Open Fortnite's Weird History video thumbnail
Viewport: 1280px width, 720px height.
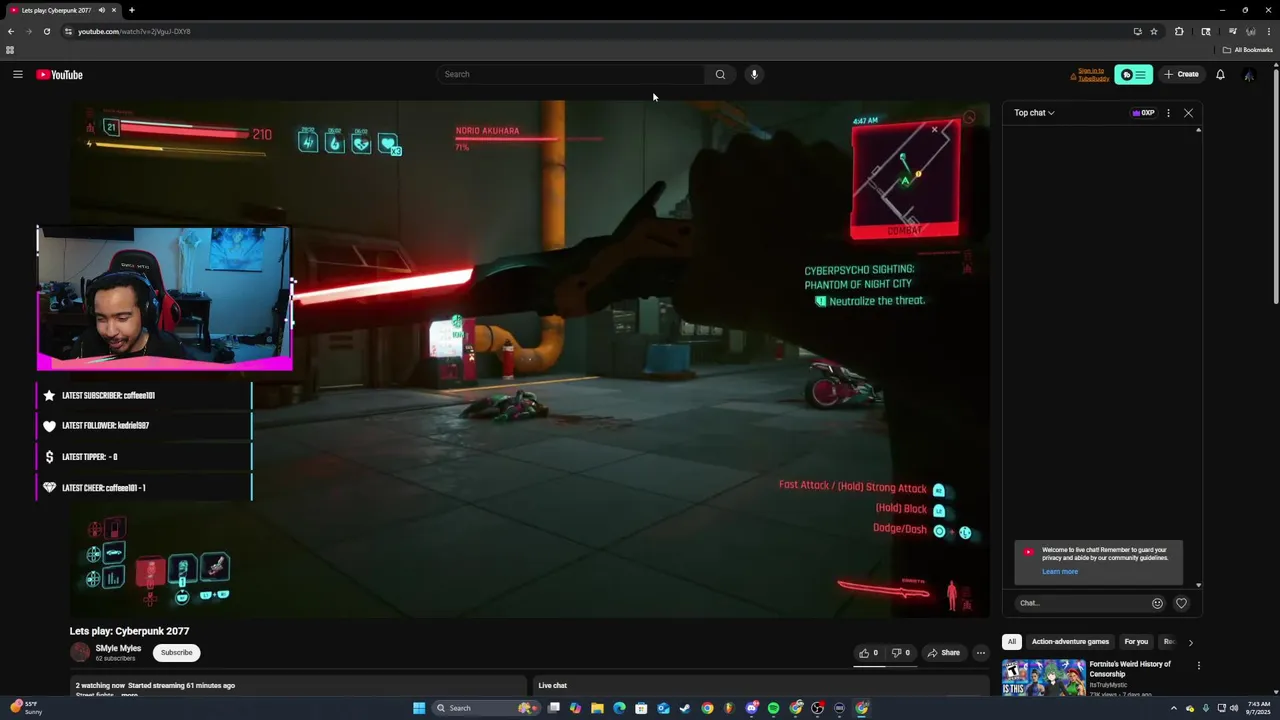(1043, 678)
